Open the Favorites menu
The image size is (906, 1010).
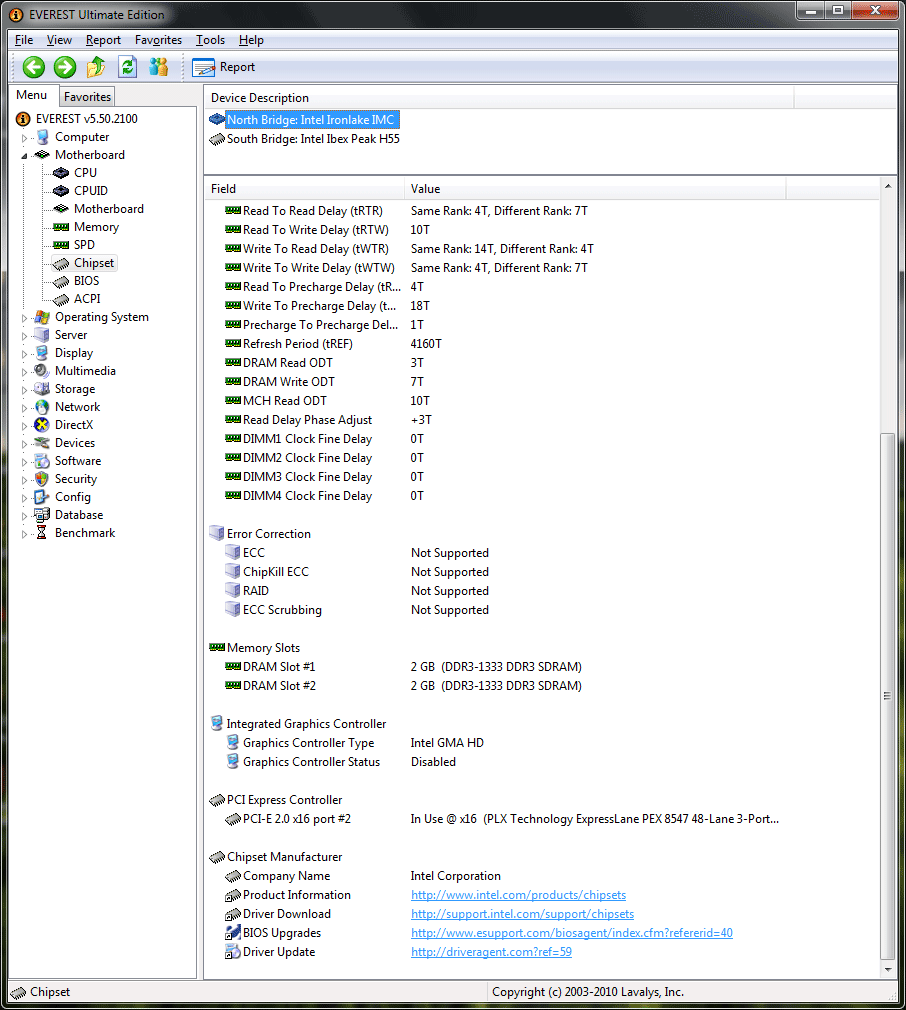coord(158,40)
